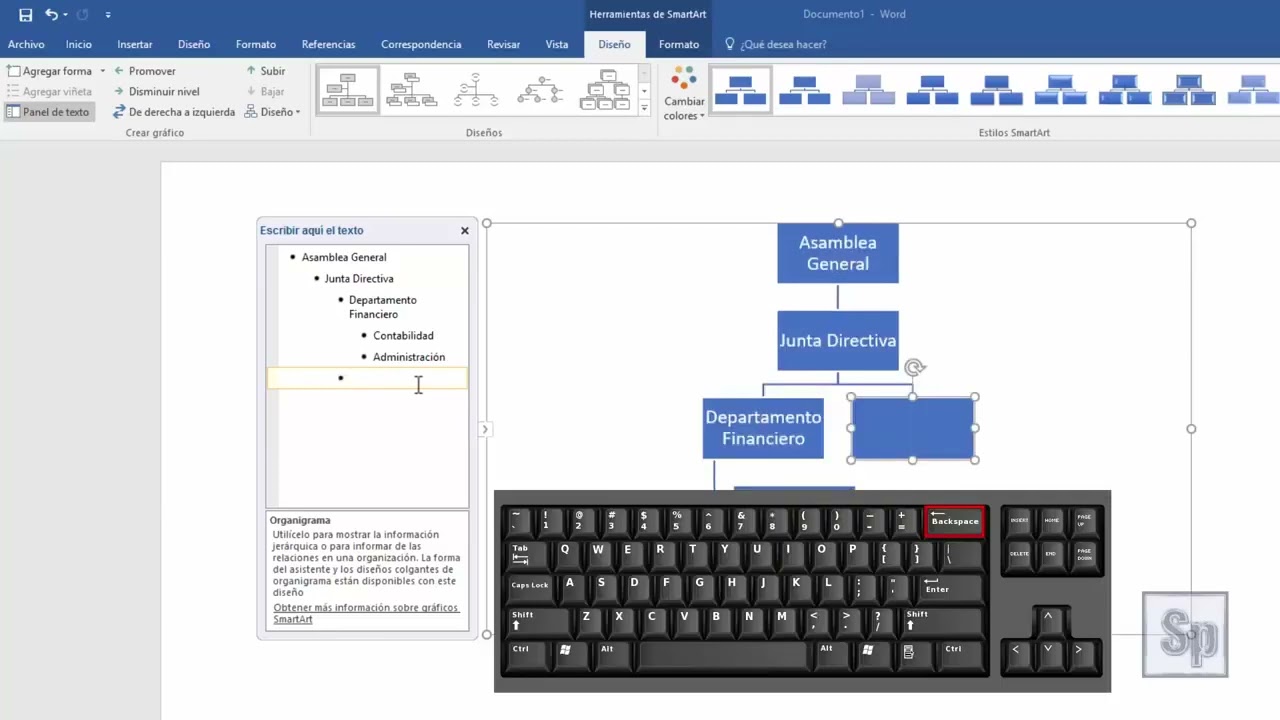Click the Contabilidad entry in the text pane
This screenshot has height=720, width=1280.
(x=403, y=336)
